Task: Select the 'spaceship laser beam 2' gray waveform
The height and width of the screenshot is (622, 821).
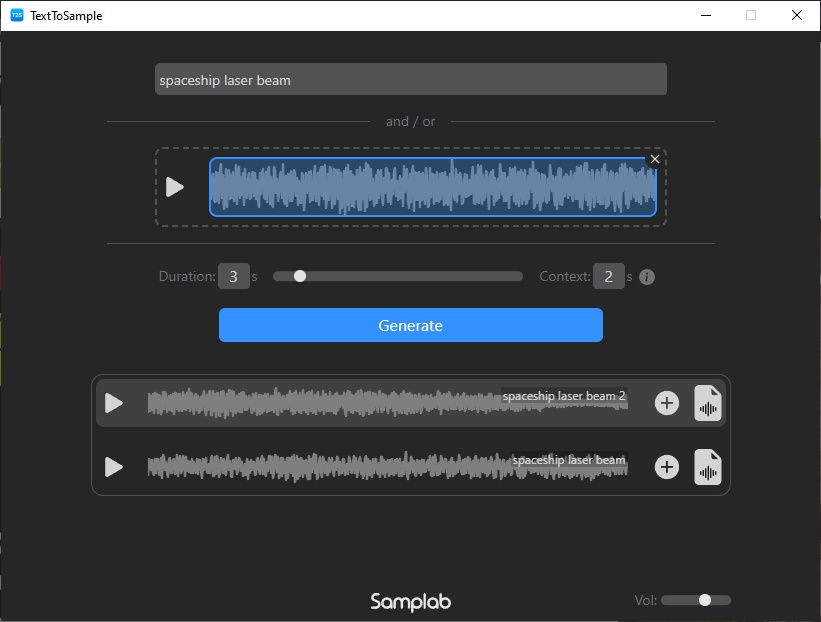Action: point(387,403)
